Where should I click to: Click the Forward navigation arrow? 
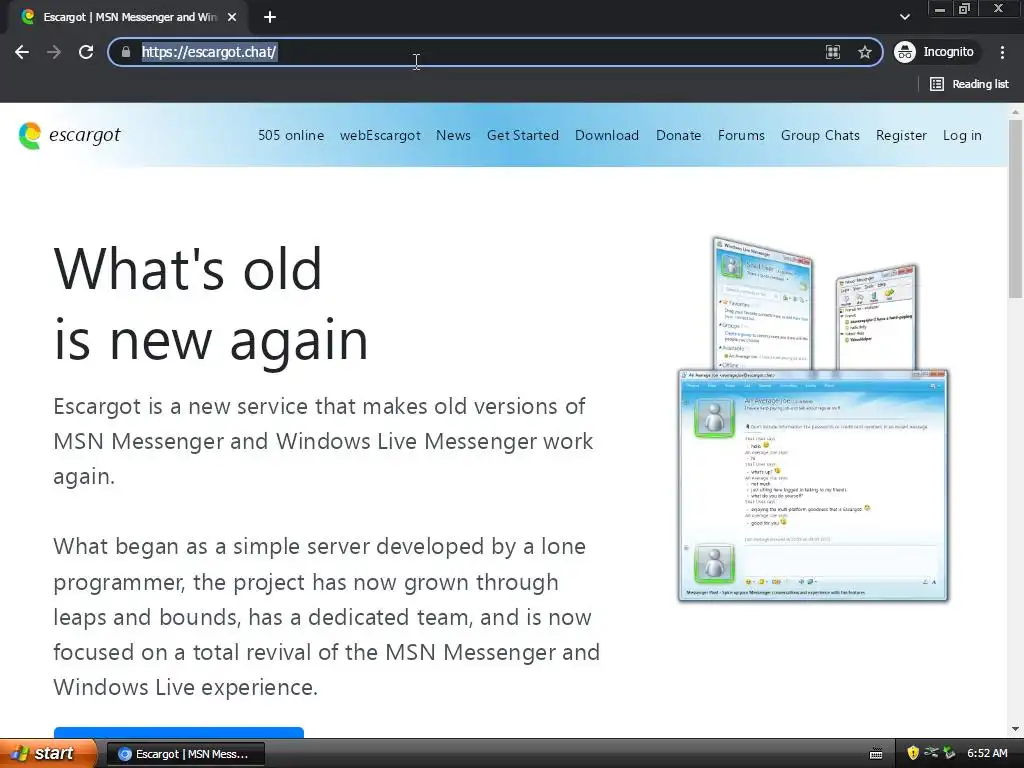(54, 52)
